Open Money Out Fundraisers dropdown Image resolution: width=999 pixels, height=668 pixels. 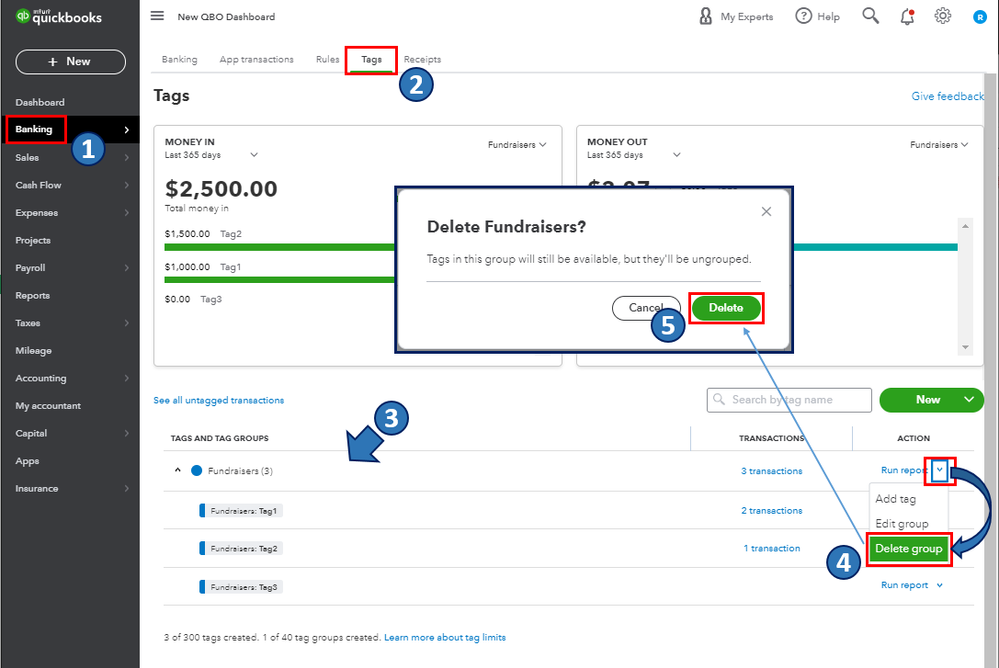coord(939,145)
